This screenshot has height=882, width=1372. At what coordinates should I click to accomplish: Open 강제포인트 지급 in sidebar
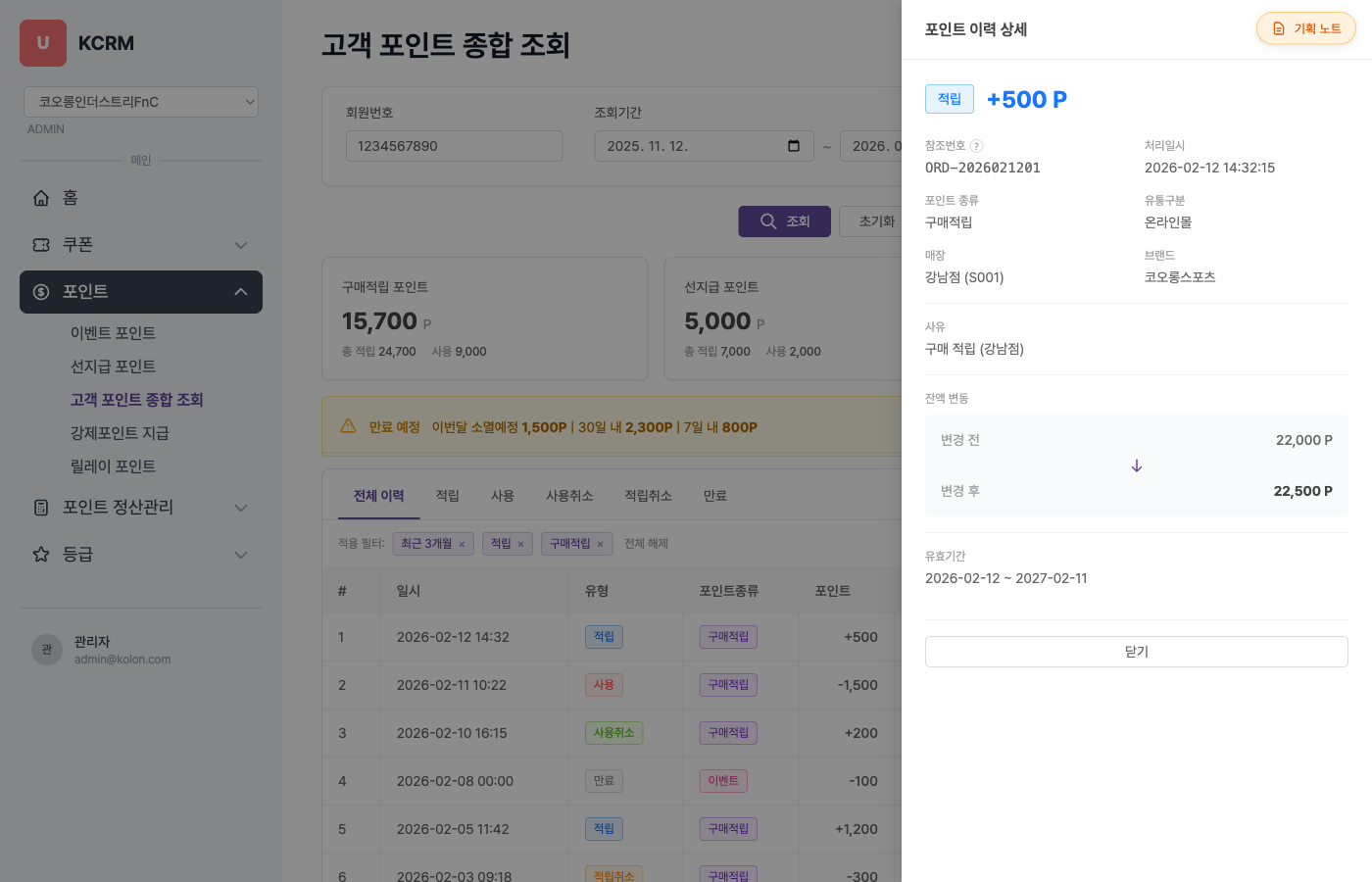(120, 433)
